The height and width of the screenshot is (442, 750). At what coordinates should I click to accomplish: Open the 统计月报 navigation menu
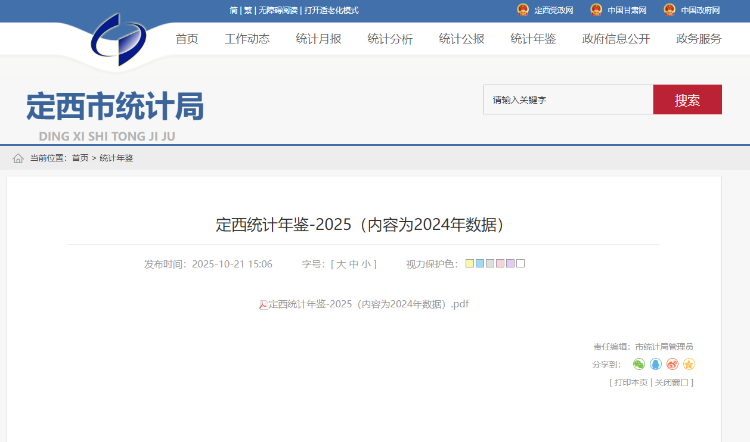pyautogui.click(x=318, y=39)
